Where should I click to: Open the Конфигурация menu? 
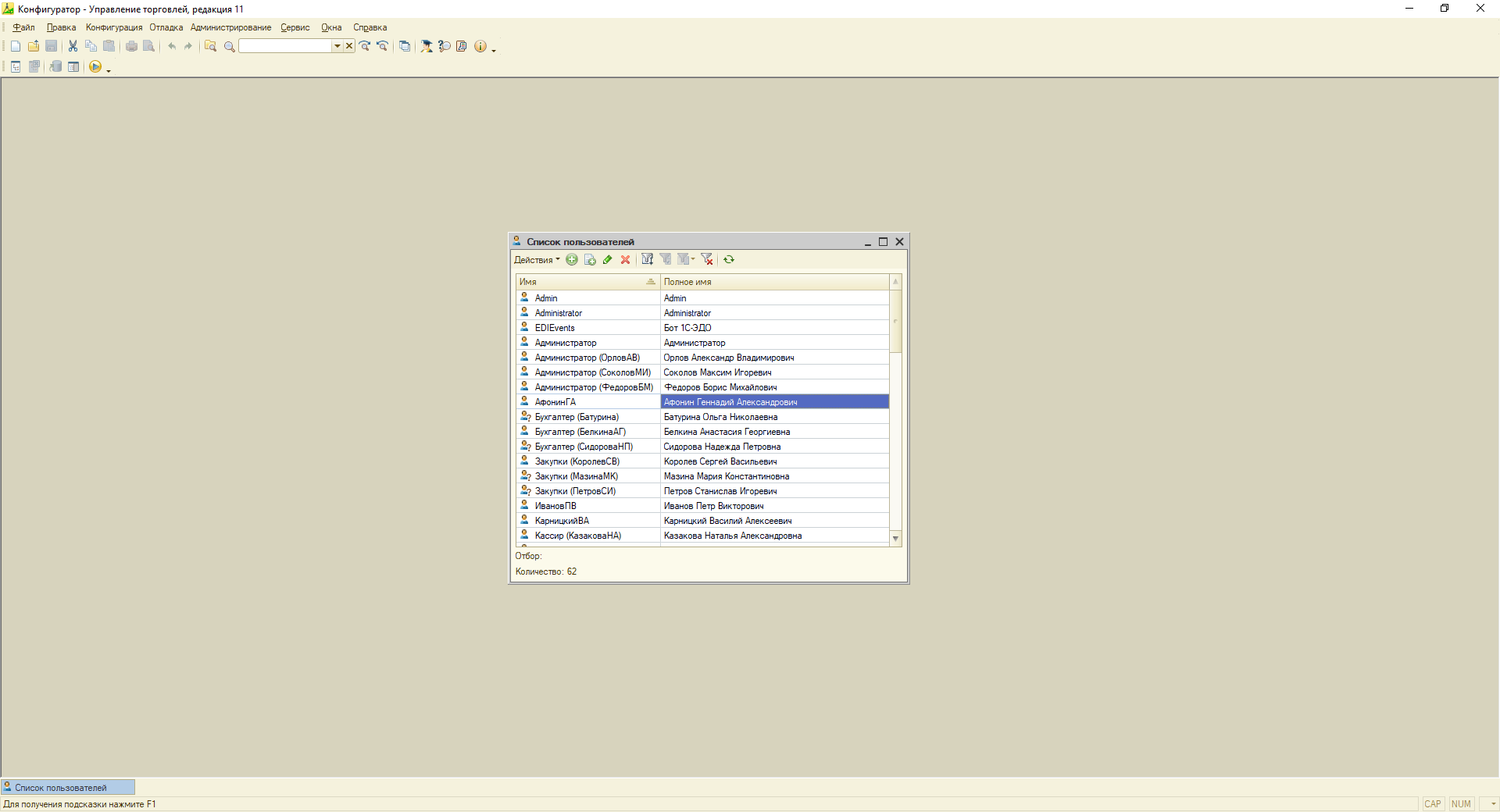click(x=114, y=27)
